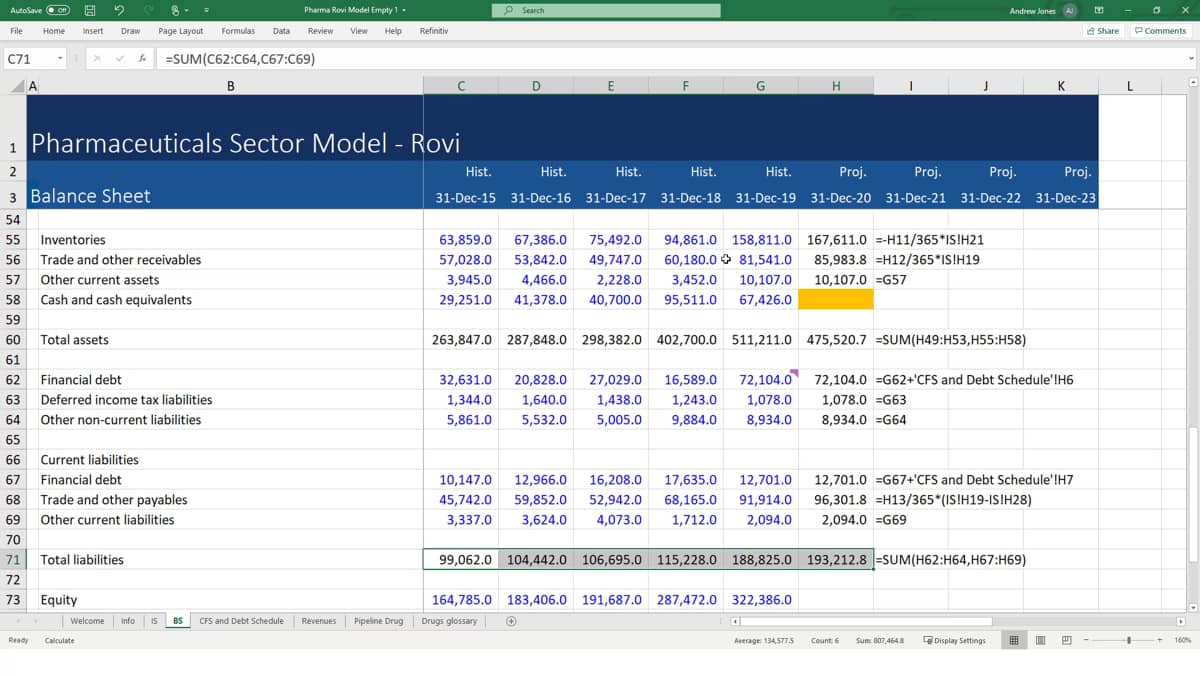Open the Refinitiv ribbon tab

[x=434, y=31]
